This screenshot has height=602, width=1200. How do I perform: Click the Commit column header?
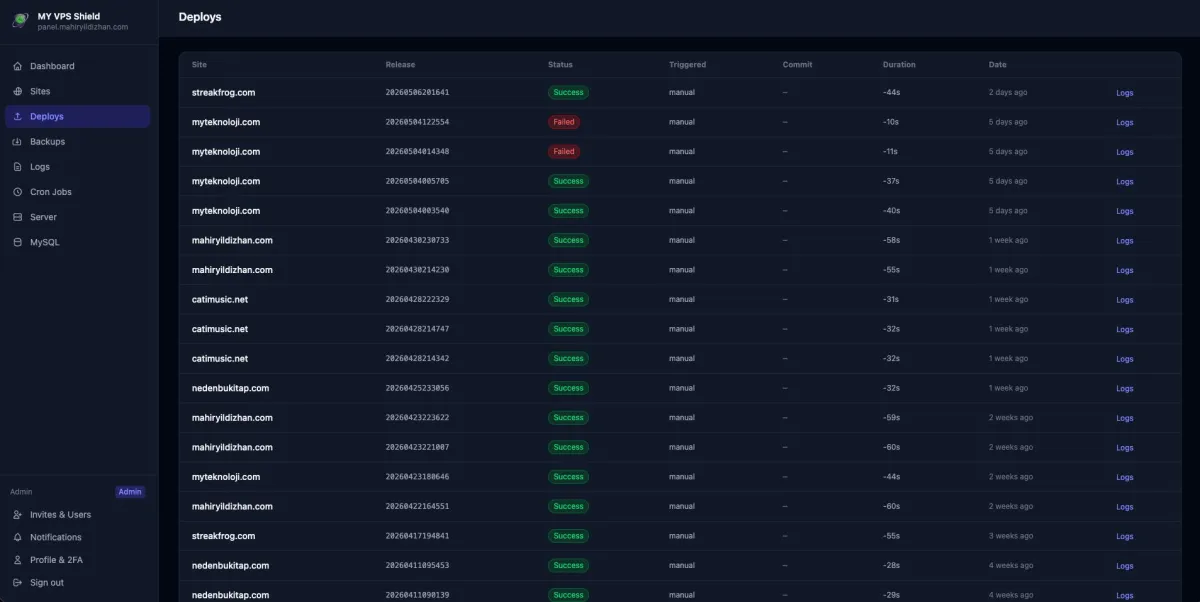point(797,65)
